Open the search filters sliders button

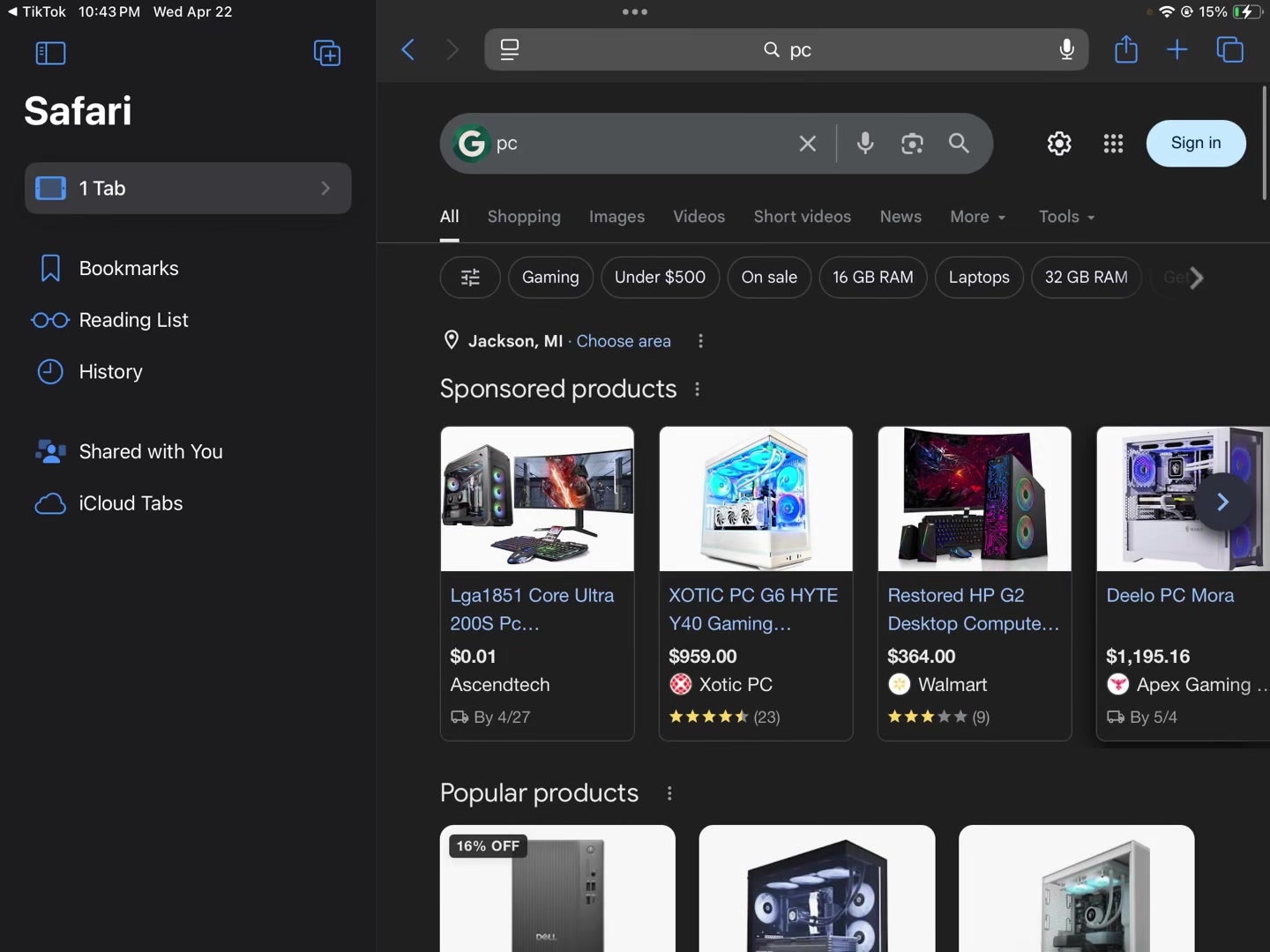(470, 278)
